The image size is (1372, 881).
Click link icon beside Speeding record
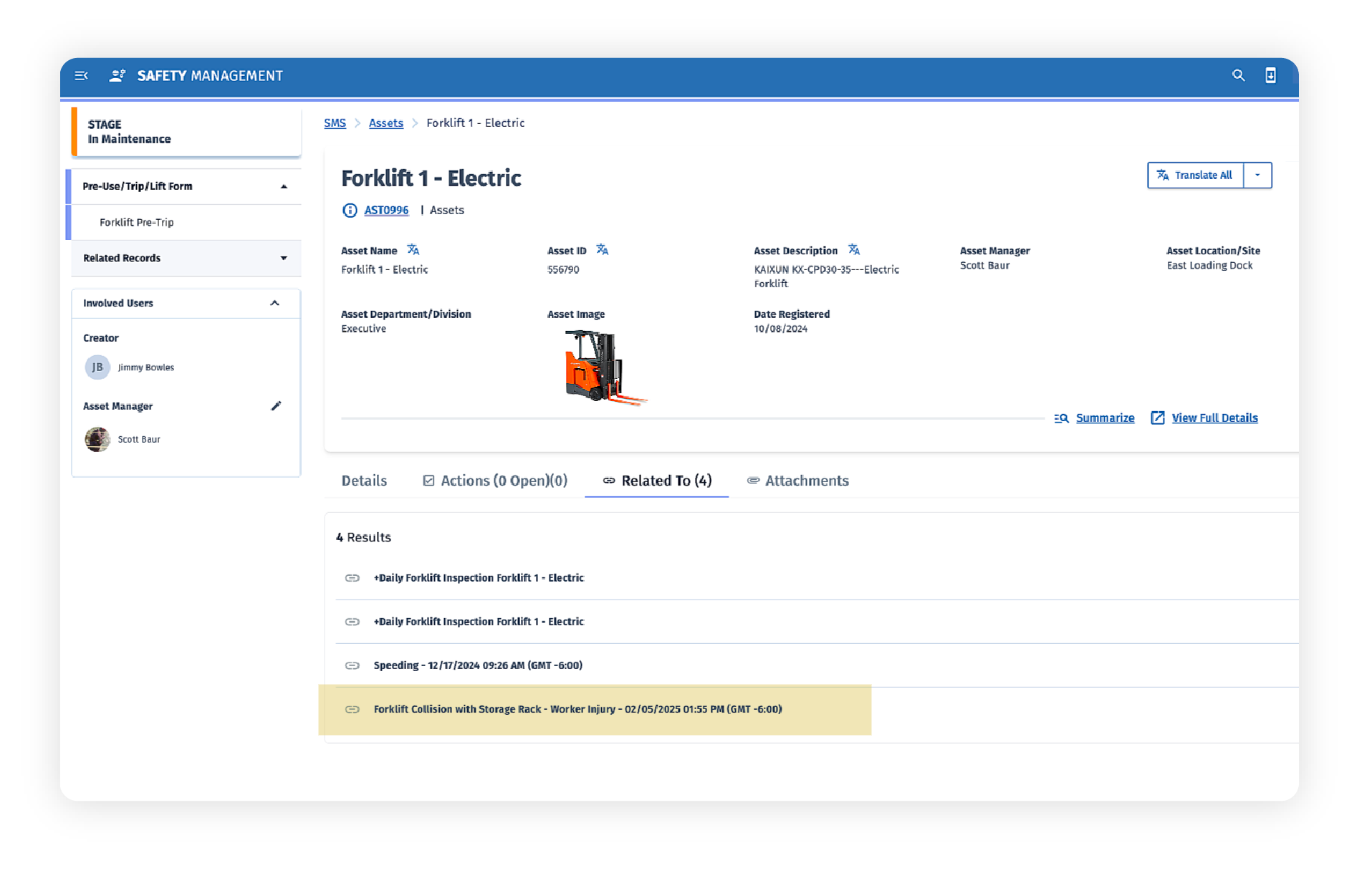(x=352, y=665)
